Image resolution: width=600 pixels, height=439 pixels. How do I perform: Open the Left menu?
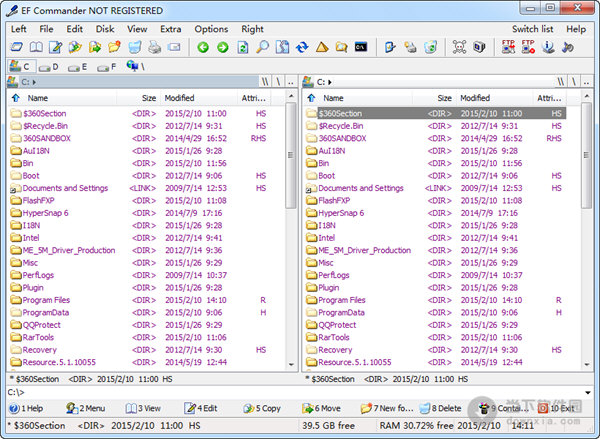pyautogui.click(x=18, y=29)
